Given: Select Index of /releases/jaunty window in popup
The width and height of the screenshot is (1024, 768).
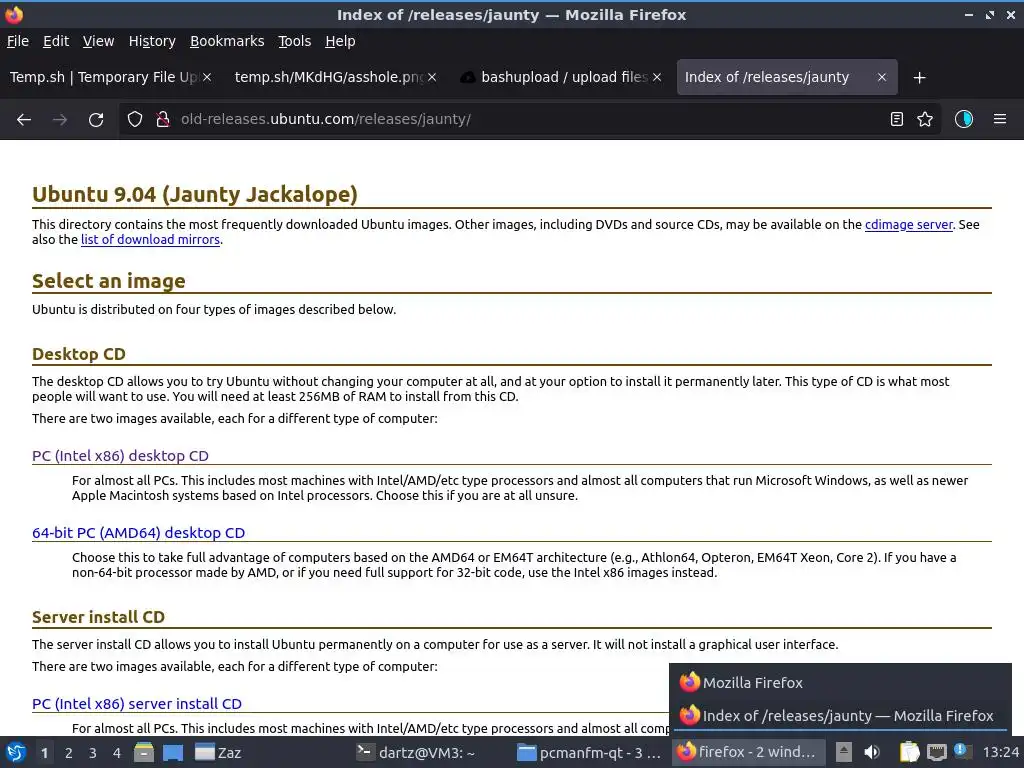Looking at the screenshot, I should pos(840,716).
